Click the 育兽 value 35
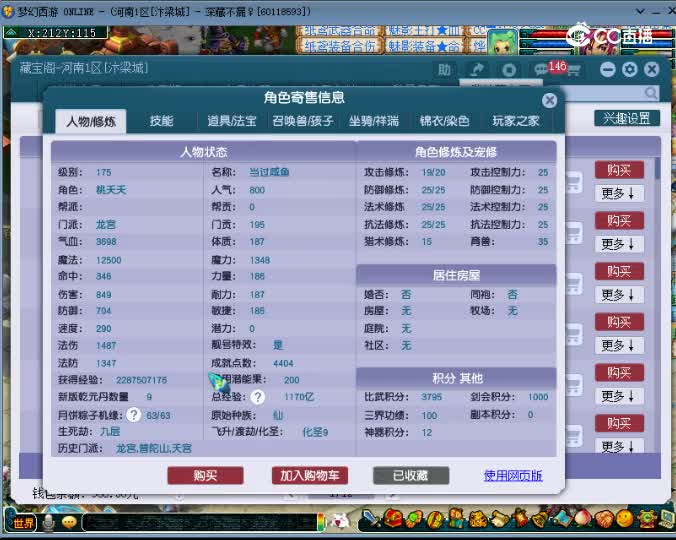676x540 pixels. (x=543, y=242)
